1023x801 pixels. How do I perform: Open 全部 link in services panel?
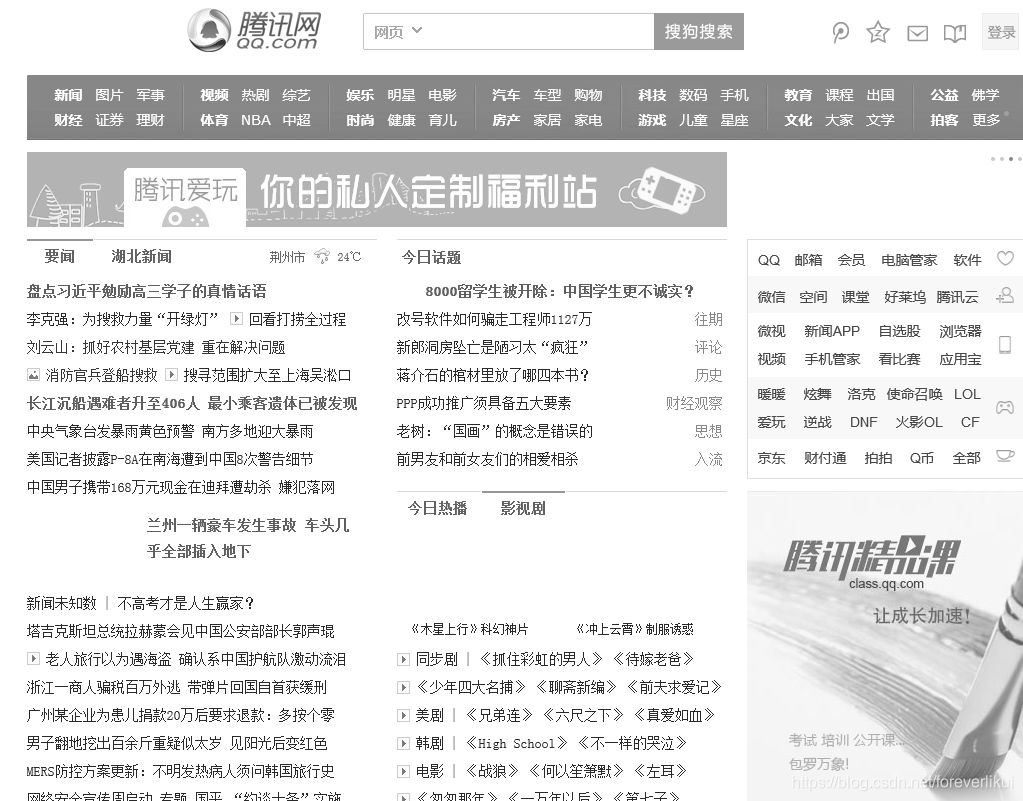click(966, 458)
